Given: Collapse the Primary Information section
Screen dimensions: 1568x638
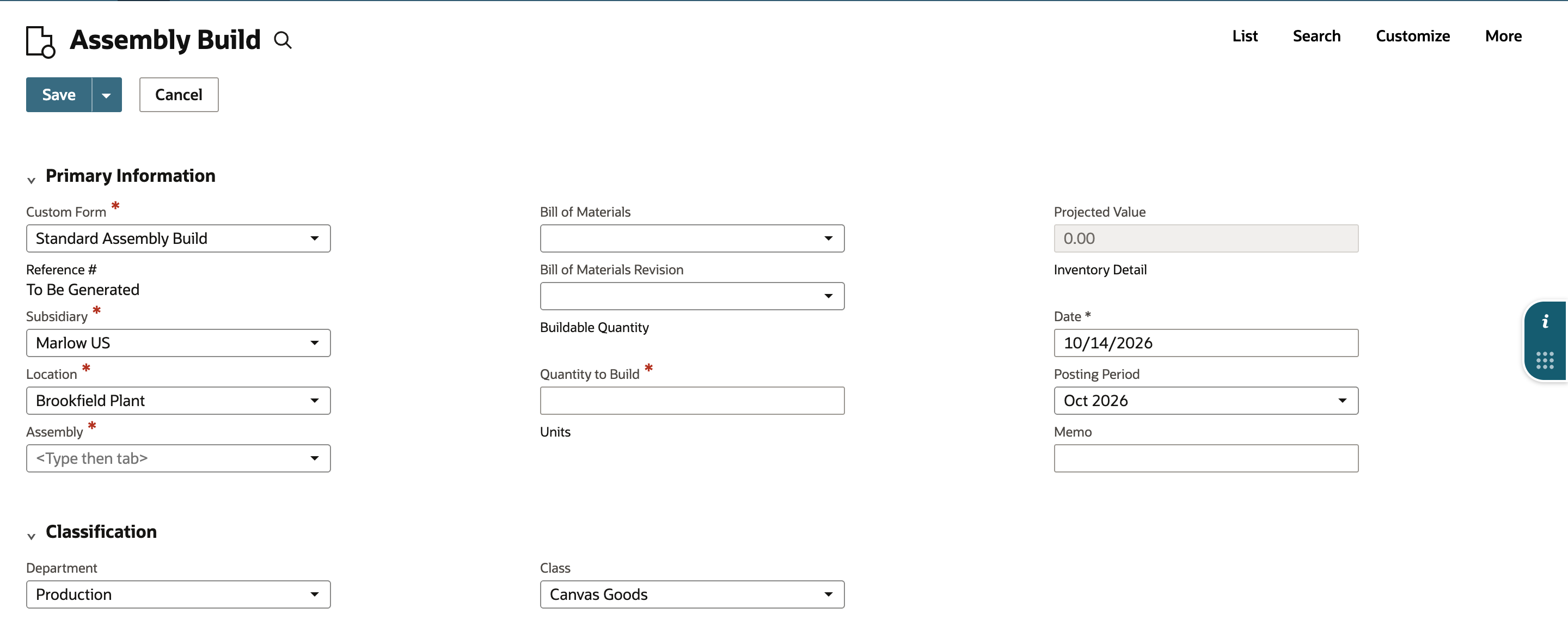Looking at the screenshot, I should point(31,180).
